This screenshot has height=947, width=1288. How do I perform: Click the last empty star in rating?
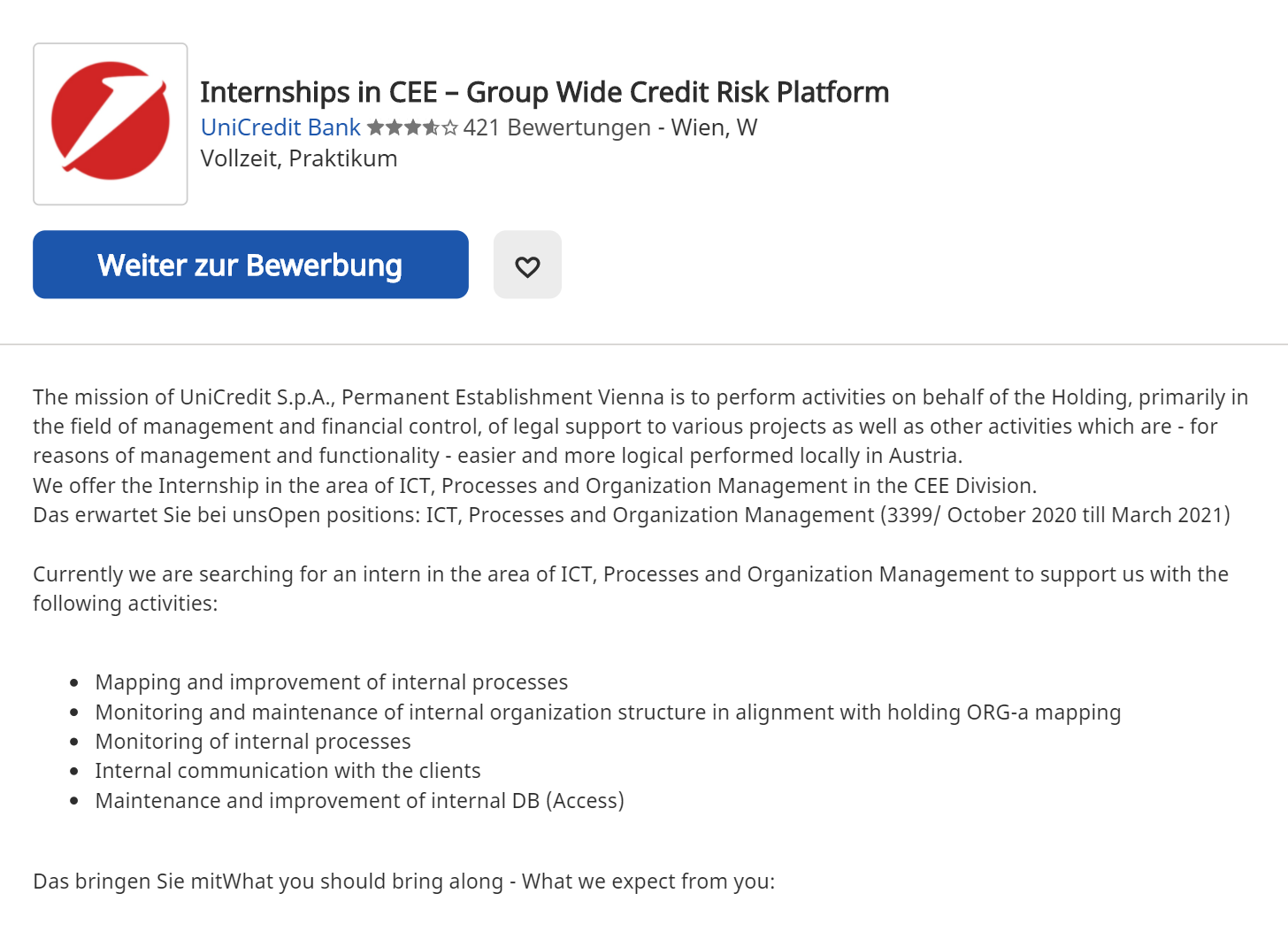pyautogui.click(x=450, y=127)
